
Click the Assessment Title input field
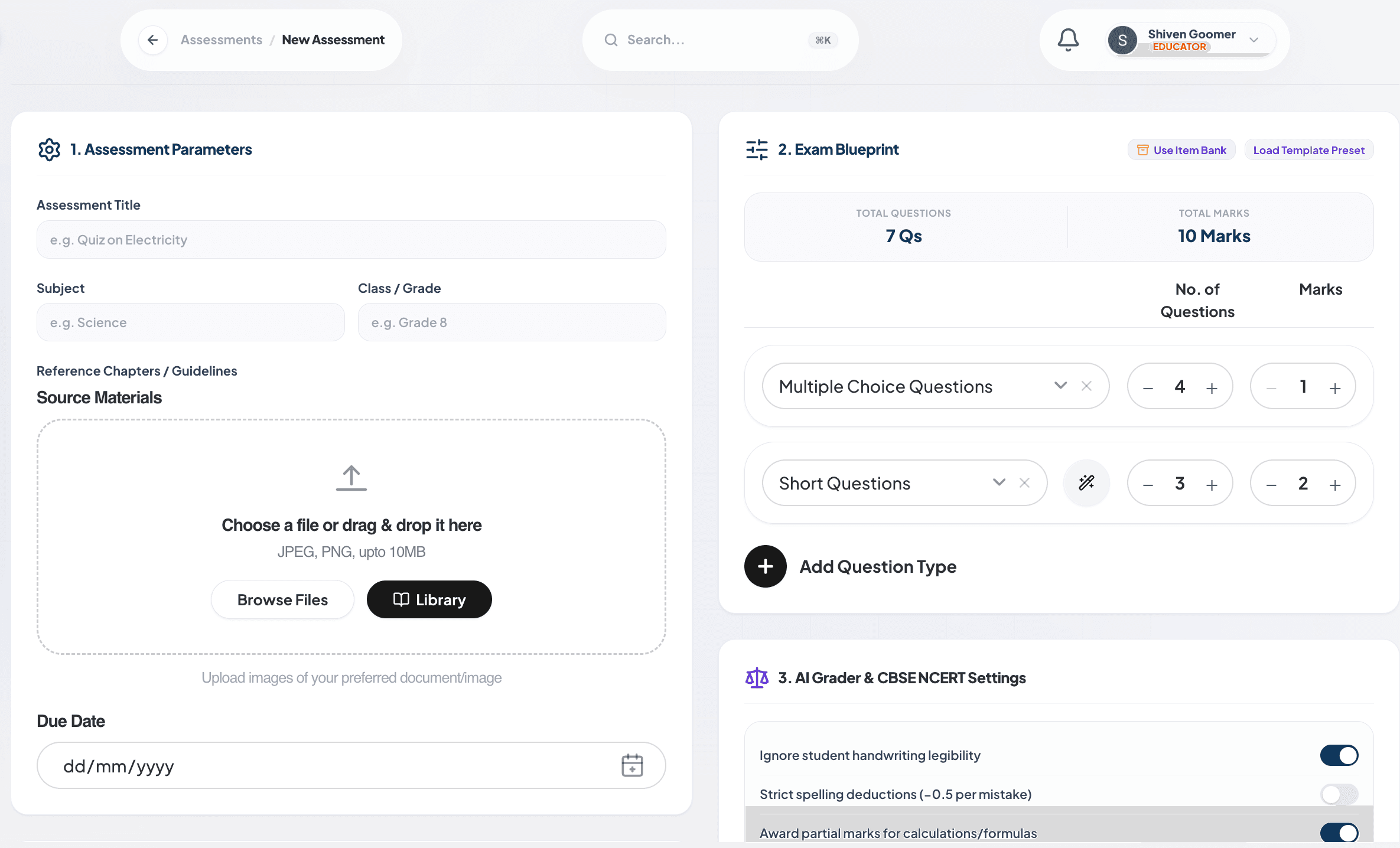pos(351,239)
